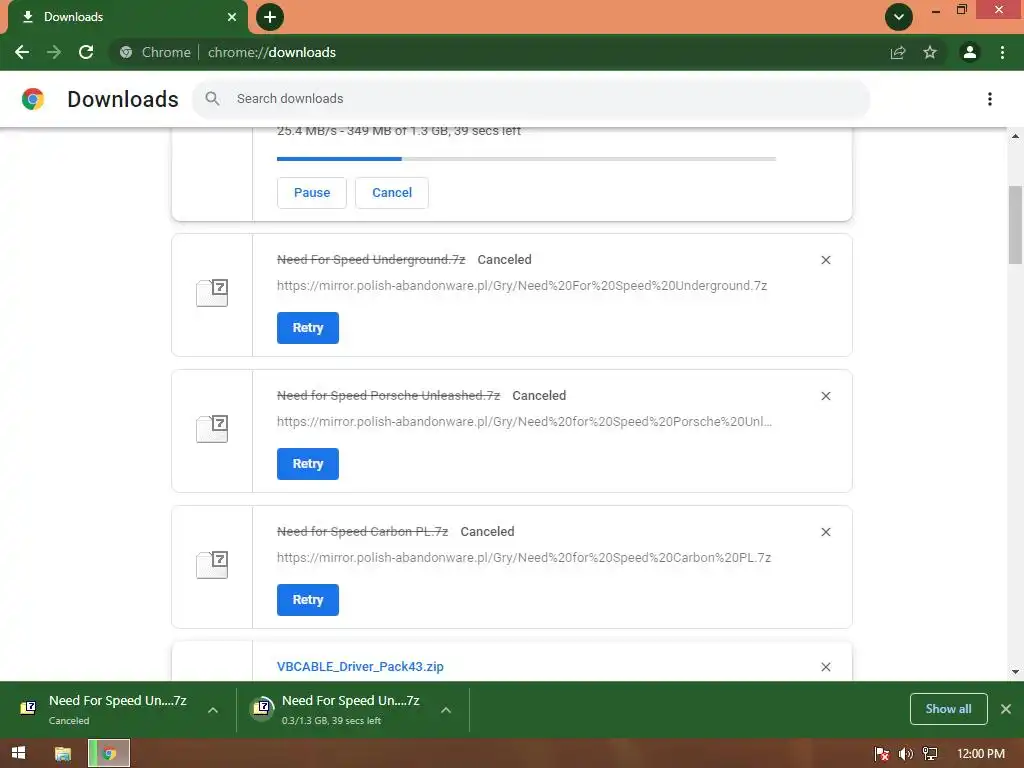Click the strikethrough Porsche Unleashed.7z file name
The width and height of the screenshot is (1024, 768).
(x=389, y=396)
